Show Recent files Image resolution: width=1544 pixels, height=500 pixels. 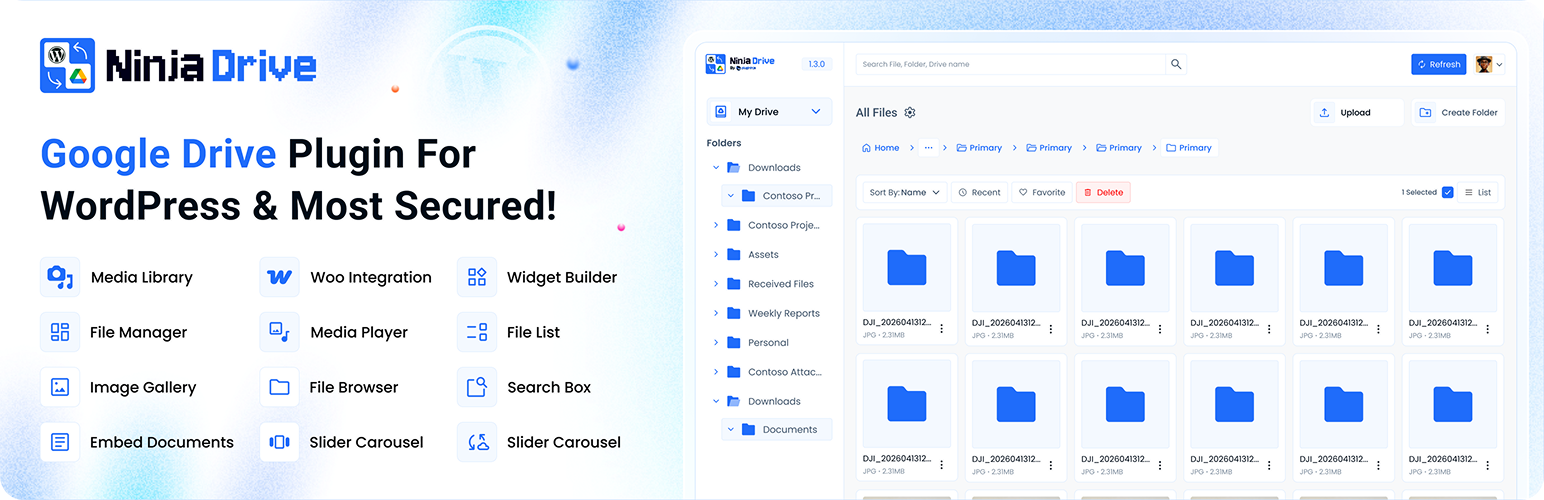(x=978, y=192)
